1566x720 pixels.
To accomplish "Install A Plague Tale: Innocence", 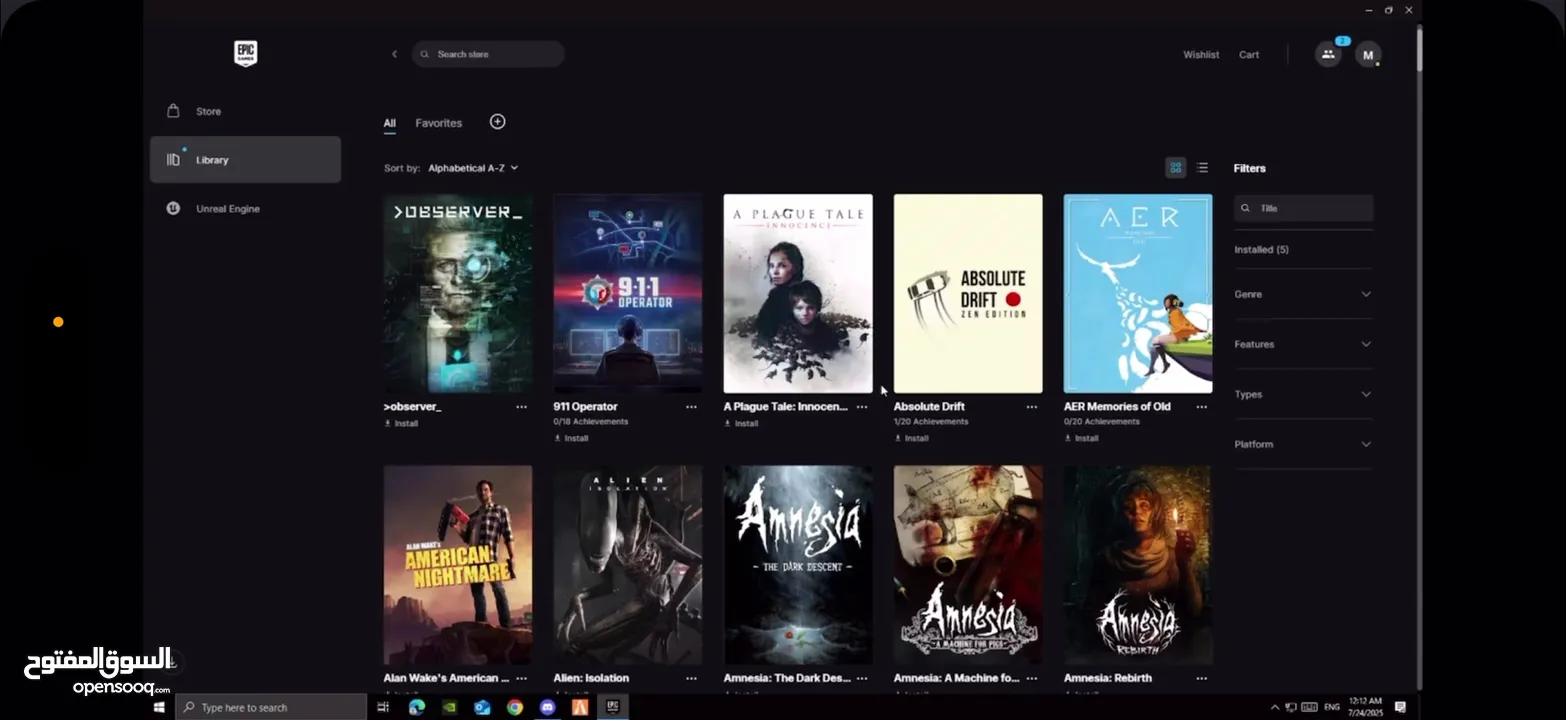I will tap(741, 423).
